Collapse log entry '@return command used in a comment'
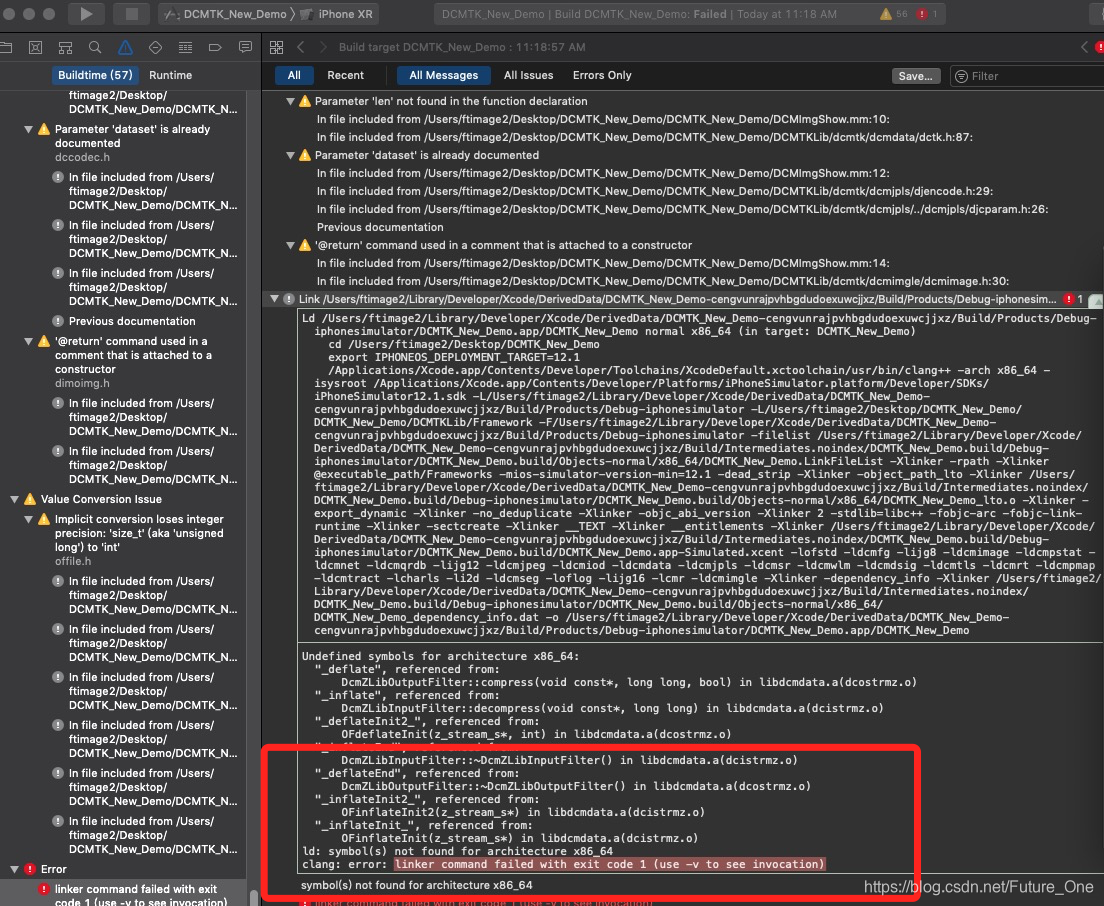Image resolution: width=1104 pixels, height=906 pixels. (x=290, y=246)
